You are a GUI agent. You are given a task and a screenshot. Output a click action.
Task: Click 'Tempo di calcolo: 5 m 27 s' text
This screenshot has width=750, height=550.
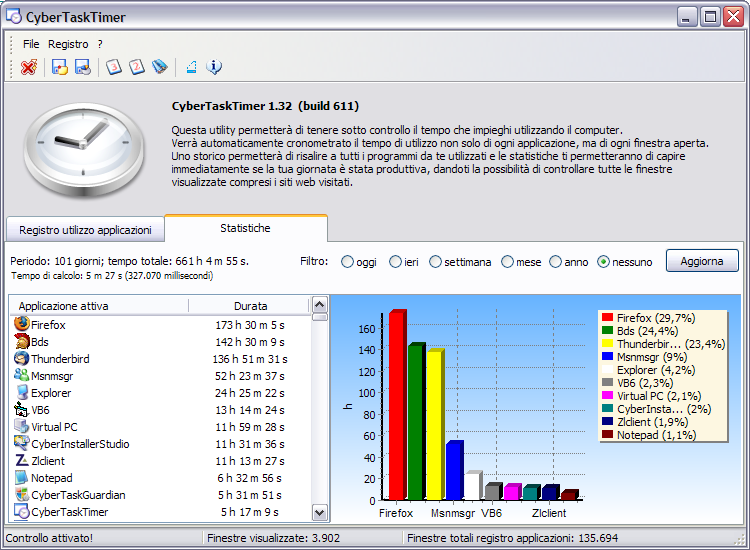coord(66,276)
